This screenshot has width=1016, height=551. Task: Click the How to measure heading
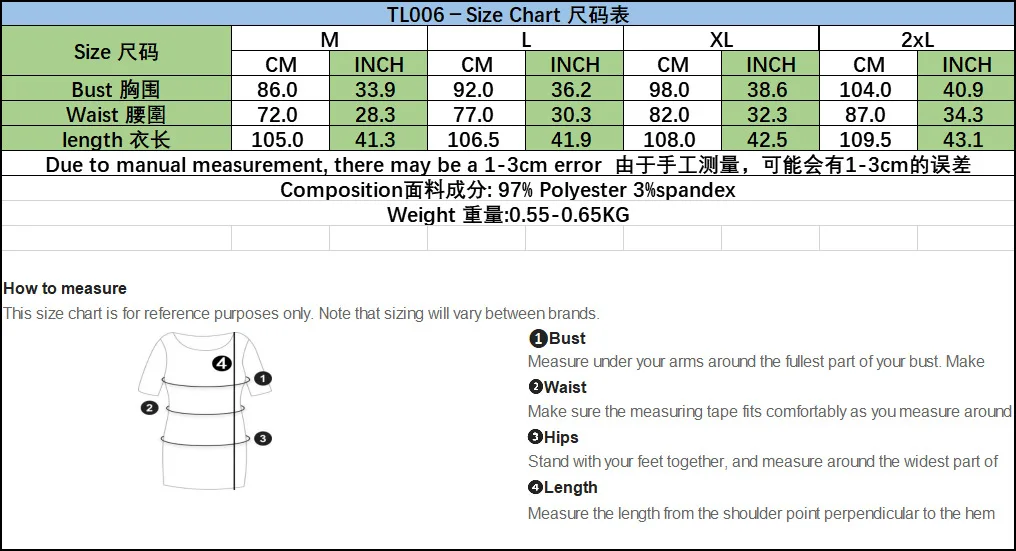(x=65, y=288)
